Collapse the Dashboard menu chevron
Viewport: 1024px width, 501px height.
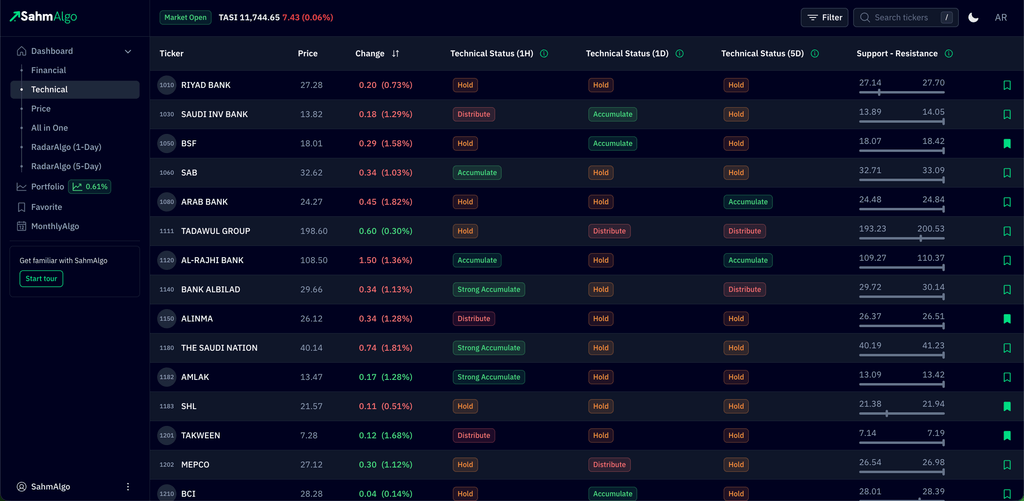[x=127, y=51]
